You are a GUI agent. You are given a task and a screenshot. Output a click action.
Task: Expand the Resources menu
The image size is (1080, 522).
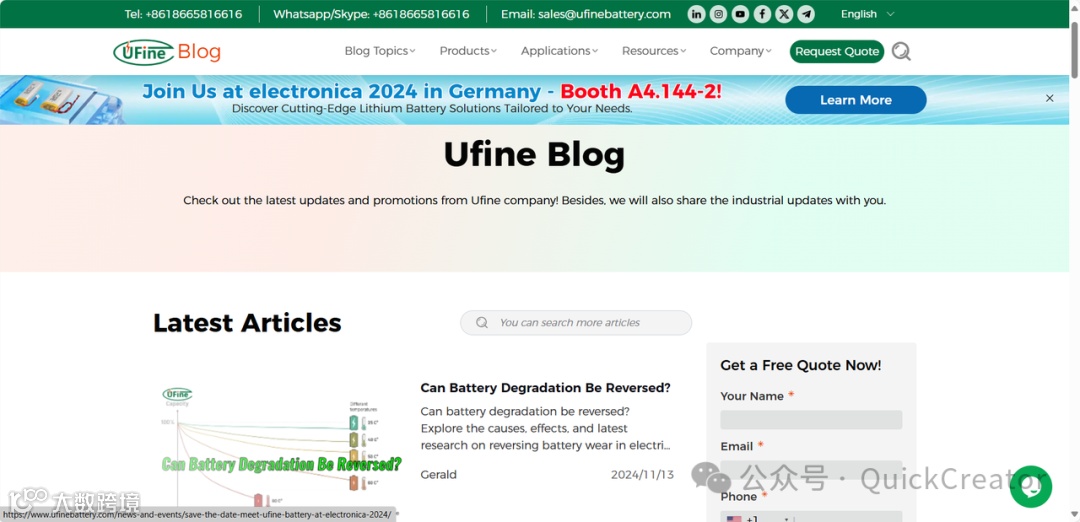(654, 51)
